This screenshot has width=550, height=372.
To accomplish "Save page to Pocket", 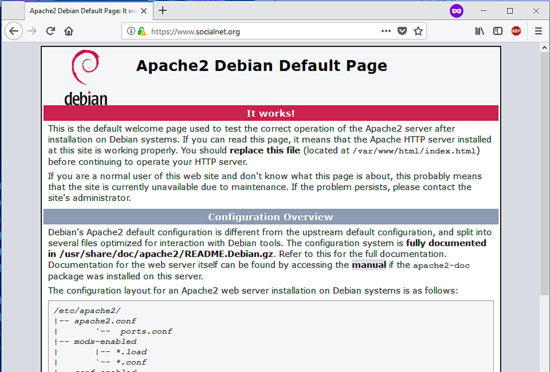I will point(402,31).
